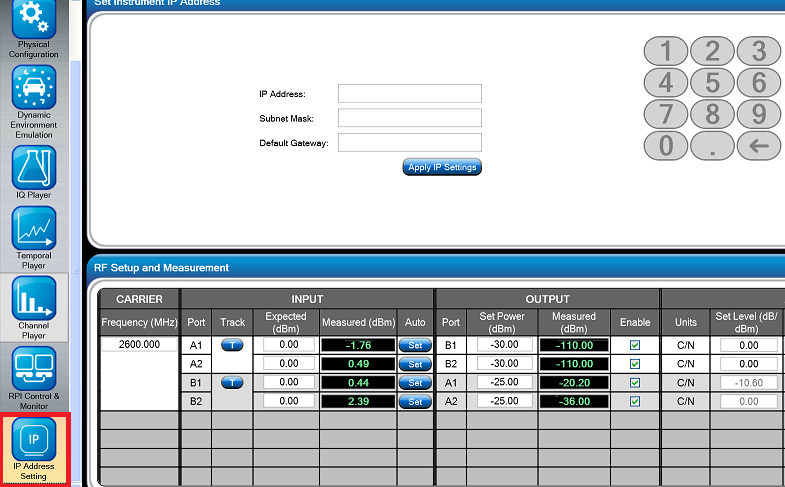Toggle Track T button for port A1
The image size is (785, 487).
232,345
